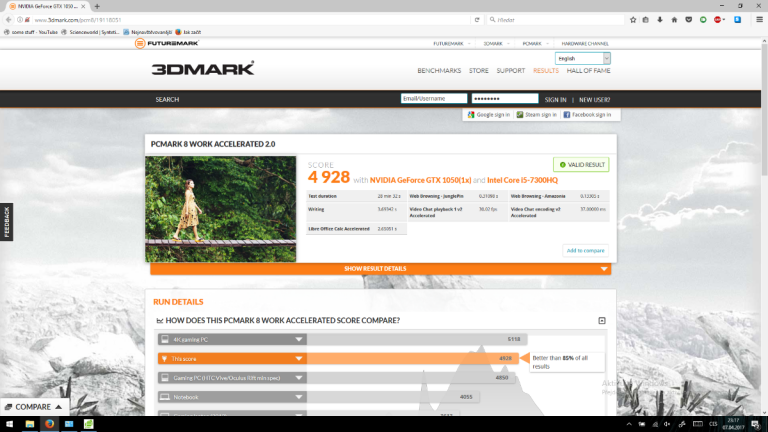The image size is (768, 432).
Task: Expand the 4K gaming PC dropdown
Action: pyautogui.click(x=298, y=339)
